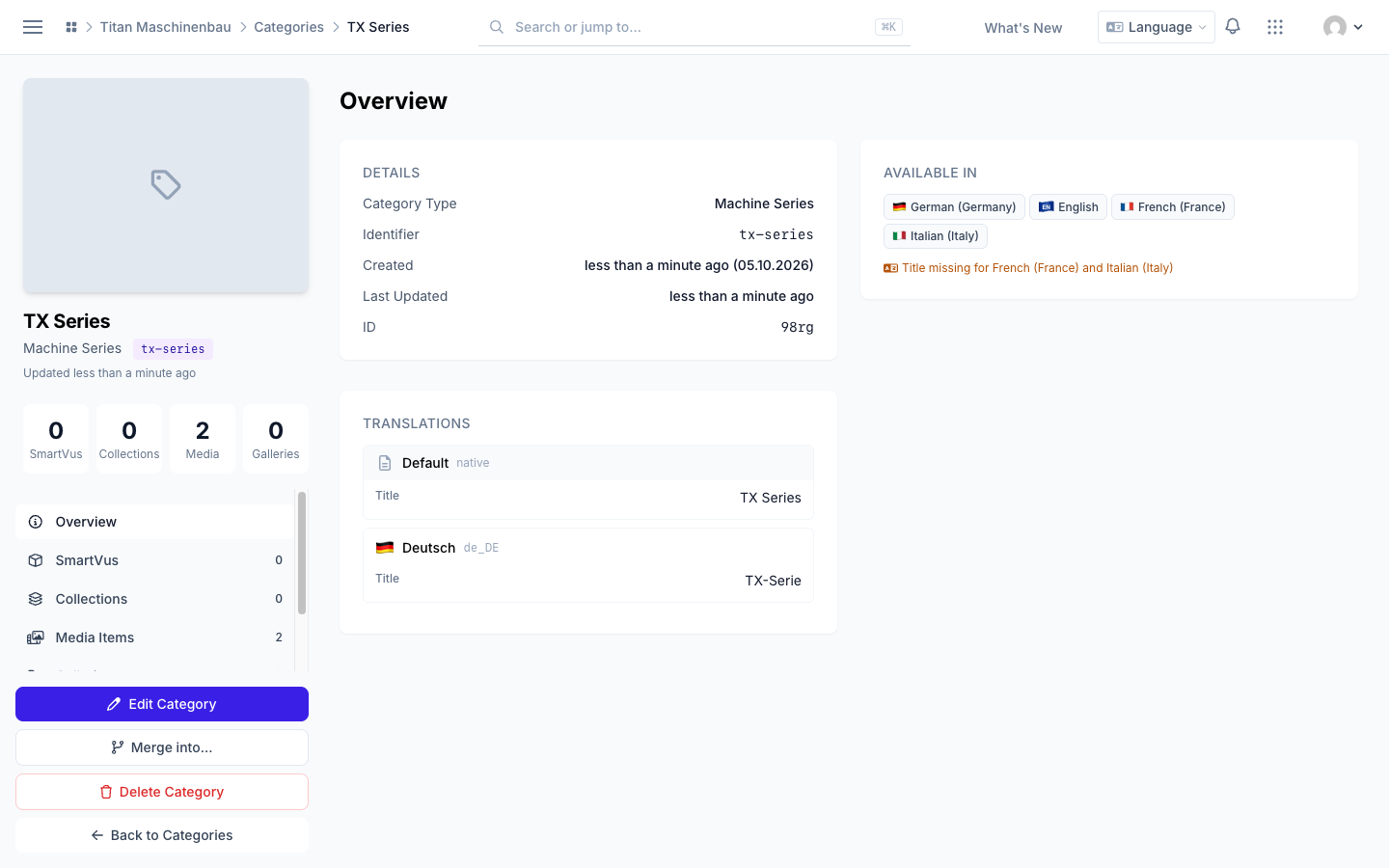Viewport: 1389px width, 868px height.
Task: Open the Language dropdown
Action: click(1156, 27)
